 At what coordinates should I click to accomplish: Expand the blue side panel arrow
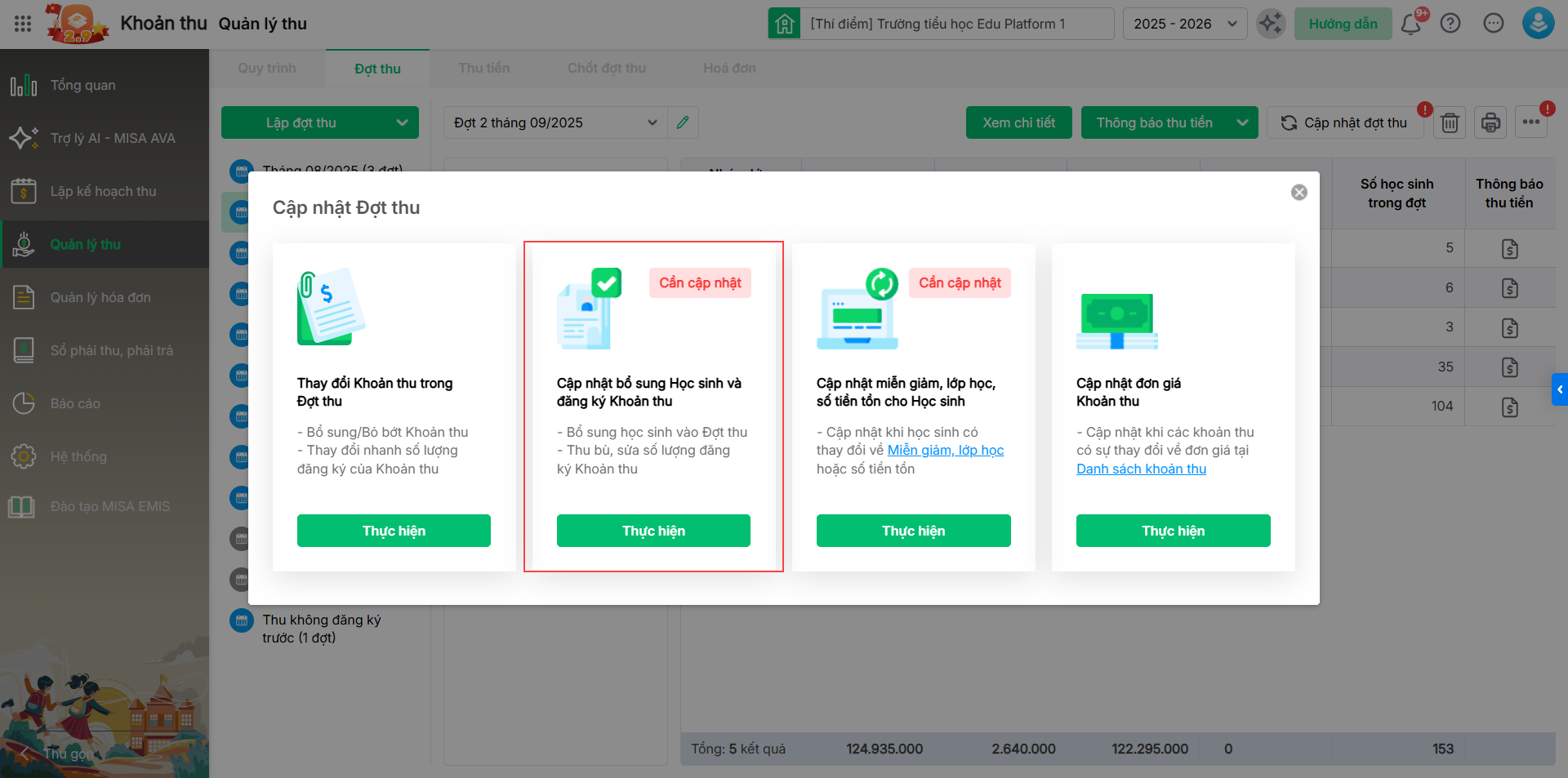coord(1559,389)
